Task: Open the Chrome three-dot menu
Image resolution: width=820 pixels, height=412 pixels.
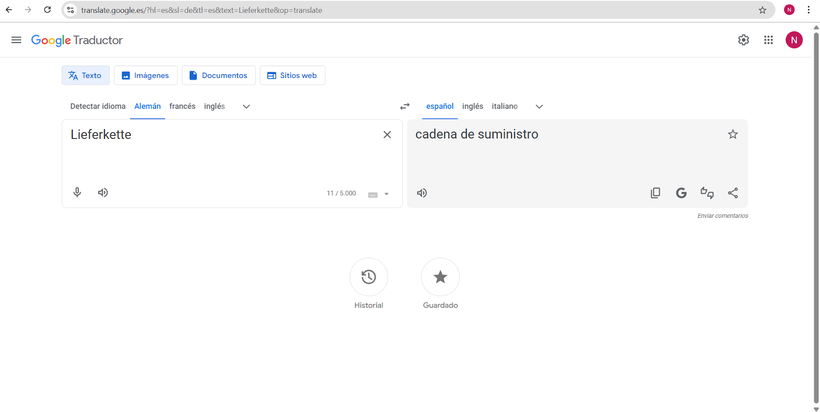Action: point(808,10)
